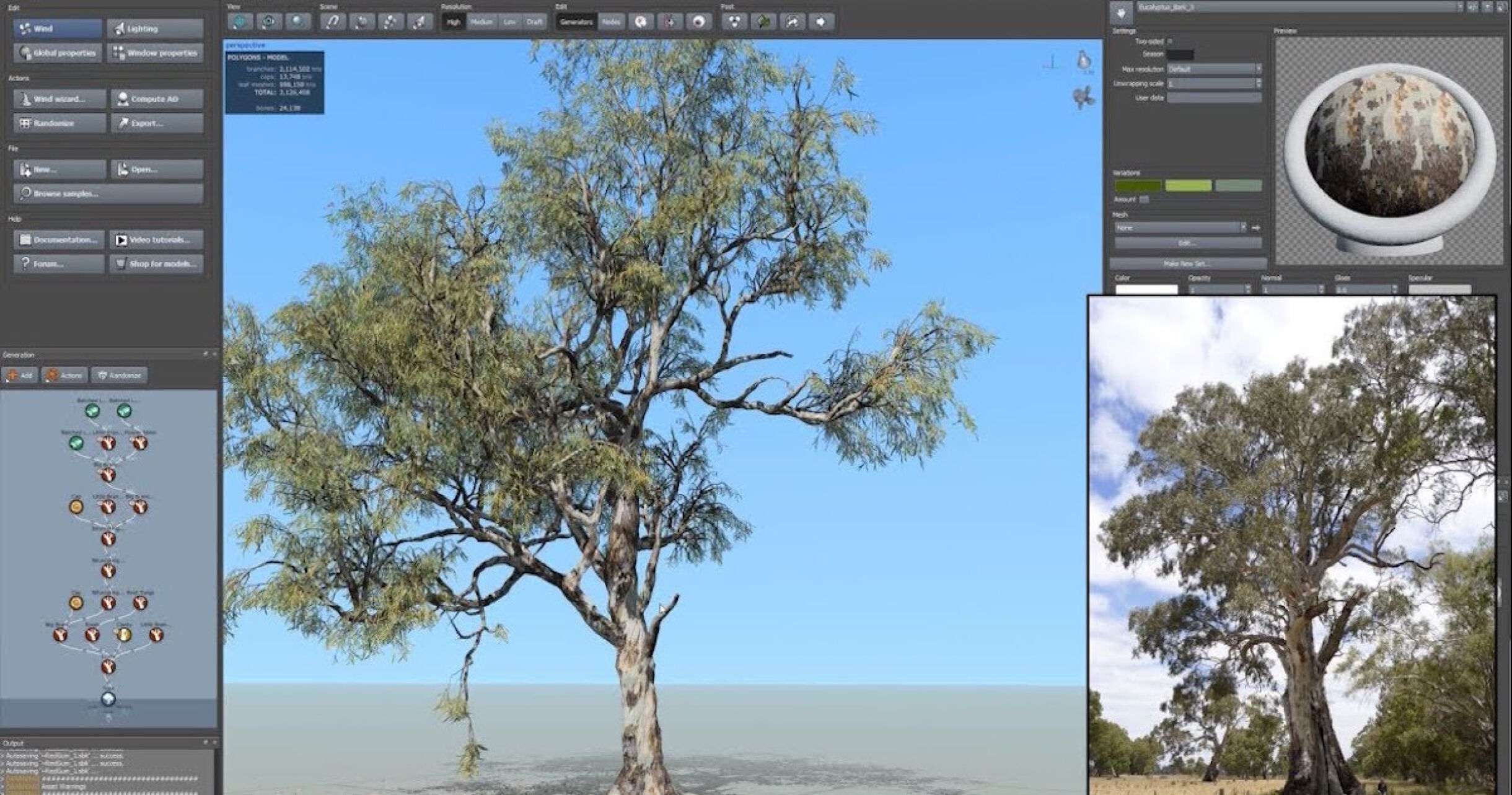This screenshot has height=795, width=1512.
Task: Click the green leaf icon in Post group
Action: 763,22
